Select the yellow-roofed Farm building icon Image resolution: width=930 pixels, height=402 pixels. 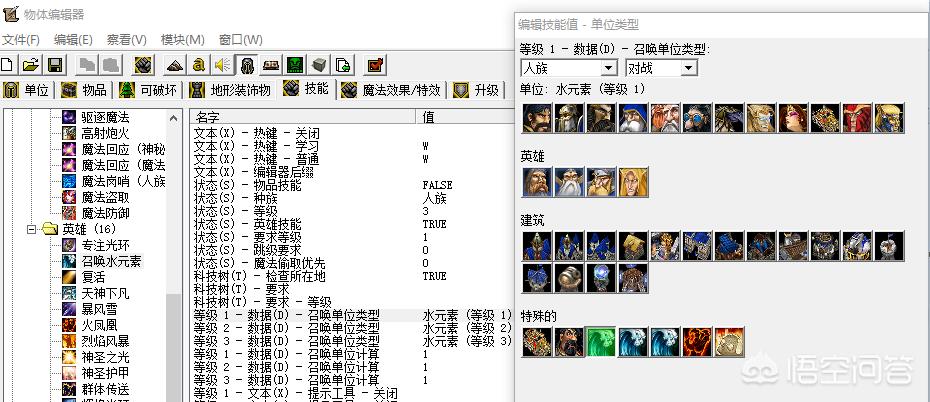click(633, 246)
